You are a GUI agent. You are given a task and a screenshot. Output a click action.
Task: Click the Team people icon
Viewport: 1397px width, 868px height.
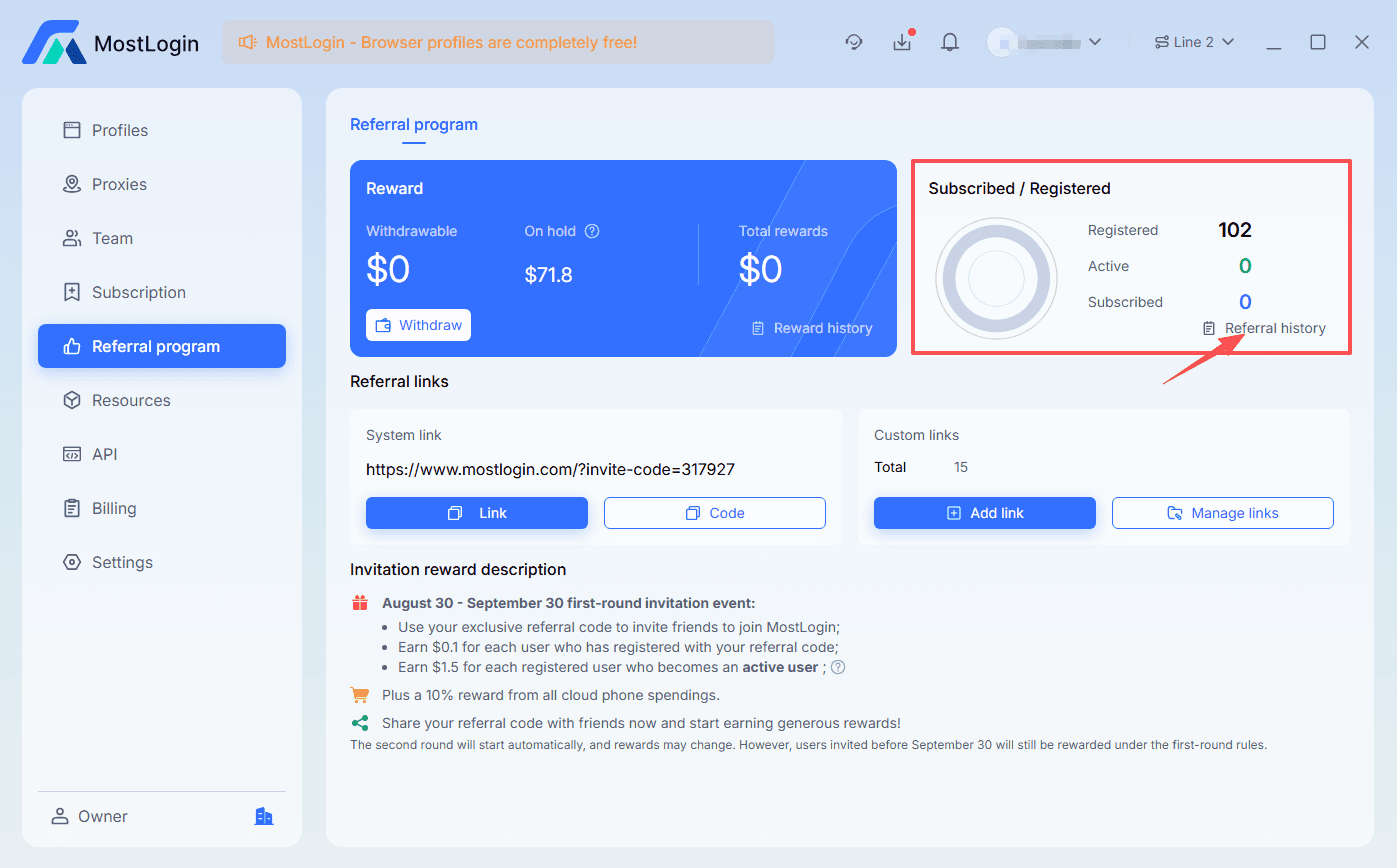(71, 238)
